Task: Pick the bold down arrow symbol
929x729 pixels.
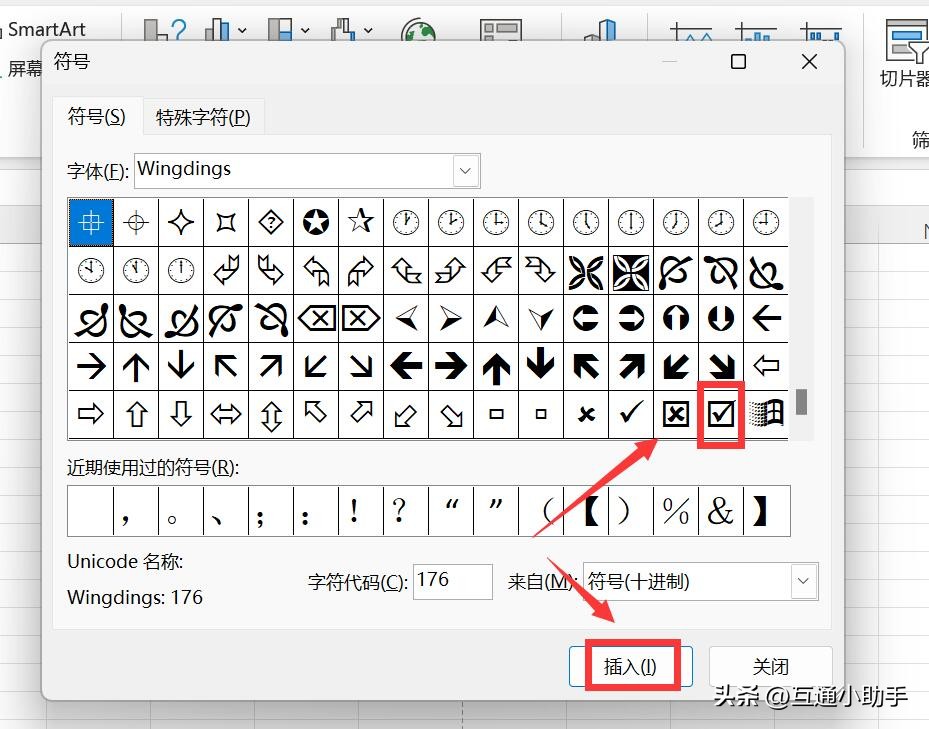Action: pos(541,366)
